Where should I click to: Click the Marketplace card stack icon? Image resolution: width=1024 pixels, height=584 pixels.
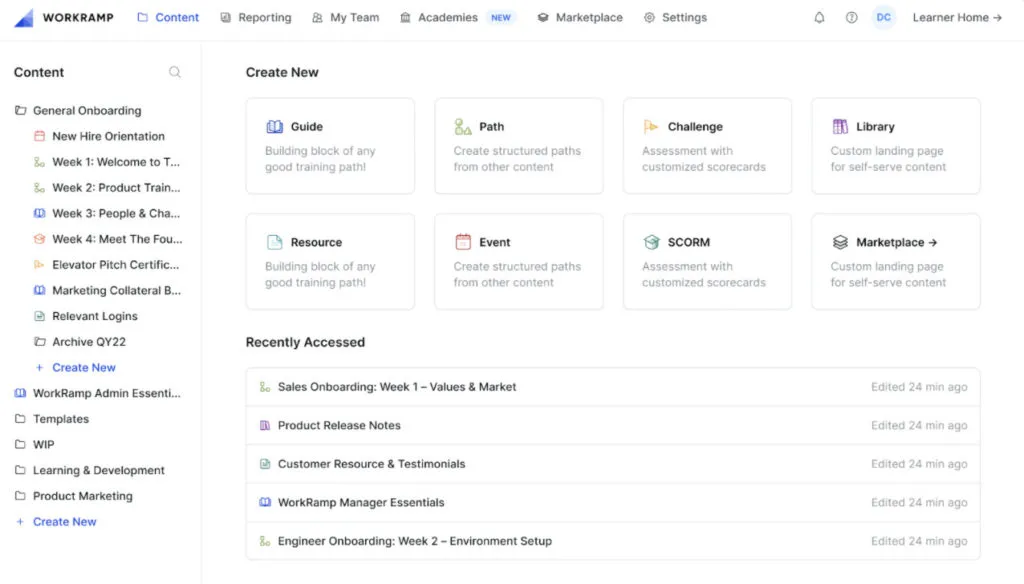coord(840,242)
